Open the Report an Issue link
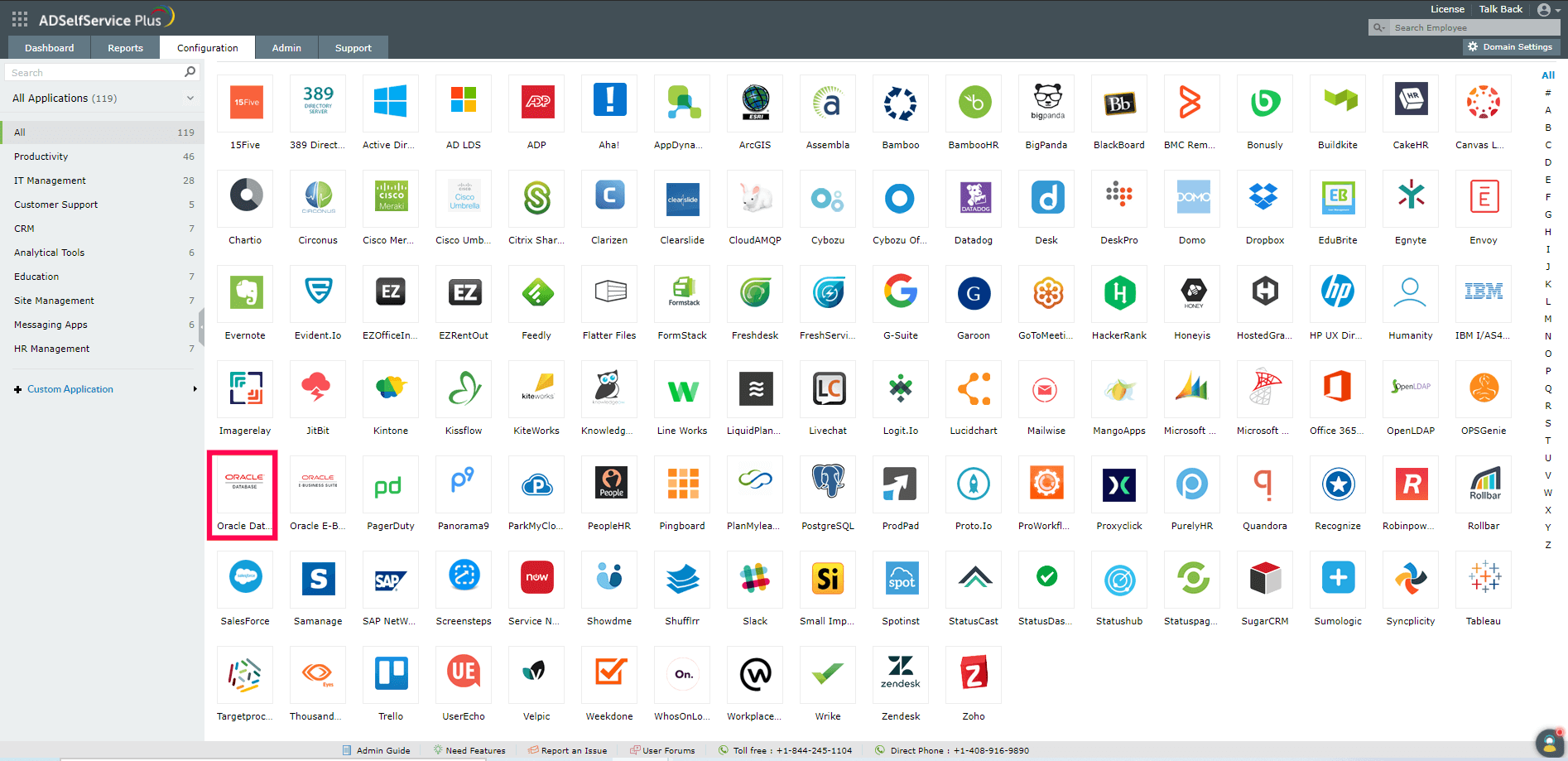Image resolution: width=1568 pixels, height=761 pixels. [568, 750]
